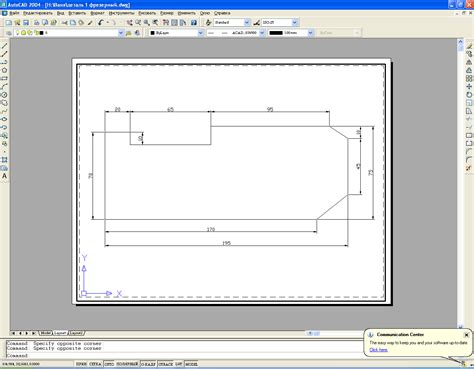Click the vertical scrollbar up arrow
Screen dimensions: 474x369
(x=460, y=42)
